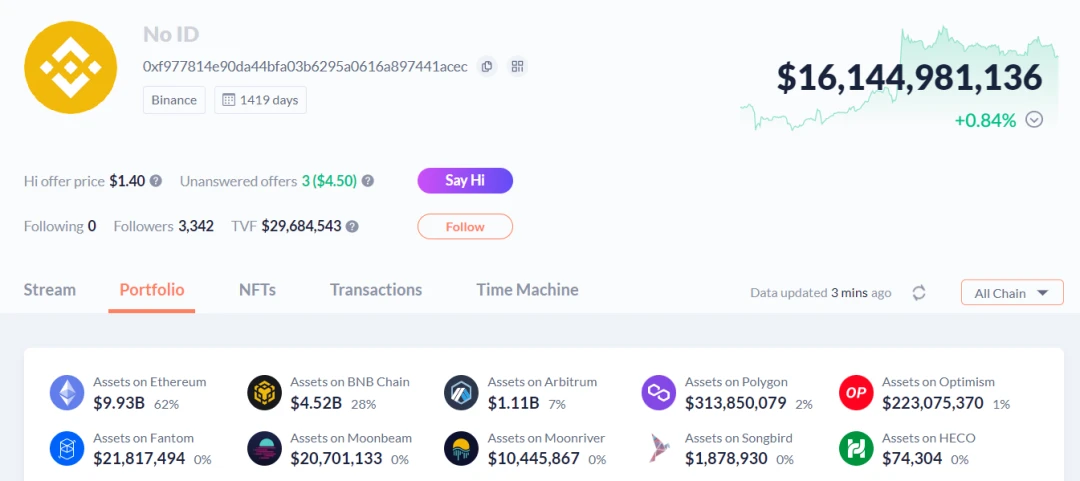Open the NFTs tab
1080x481 pixels.
point(257,290)
